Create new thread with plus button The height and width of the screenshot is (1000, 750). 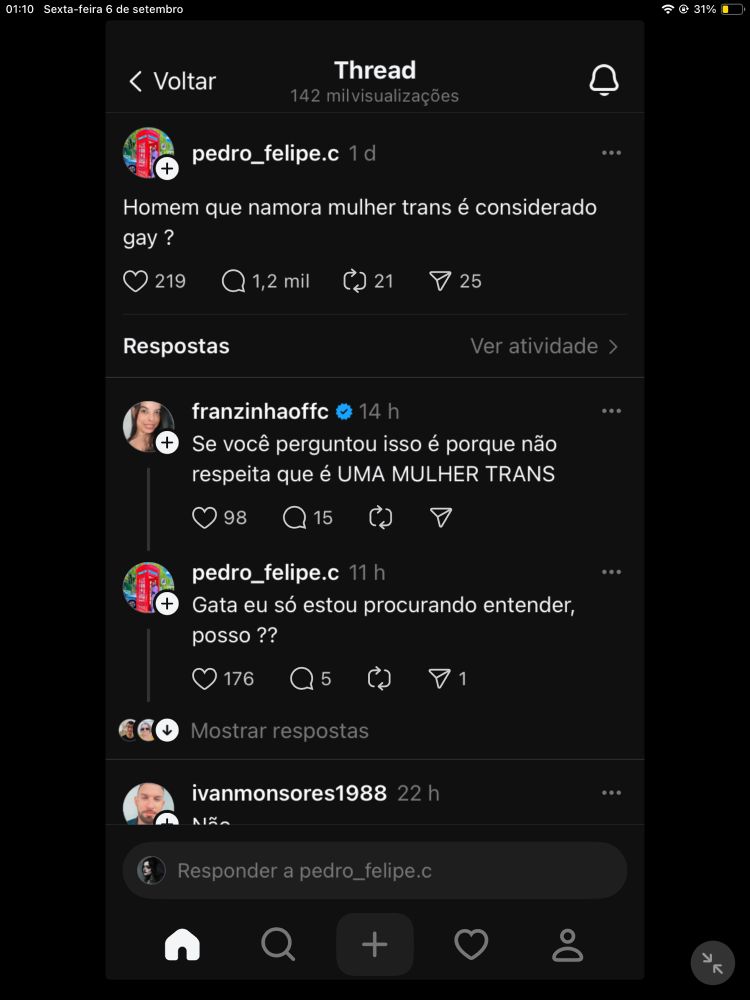[374, 944]
